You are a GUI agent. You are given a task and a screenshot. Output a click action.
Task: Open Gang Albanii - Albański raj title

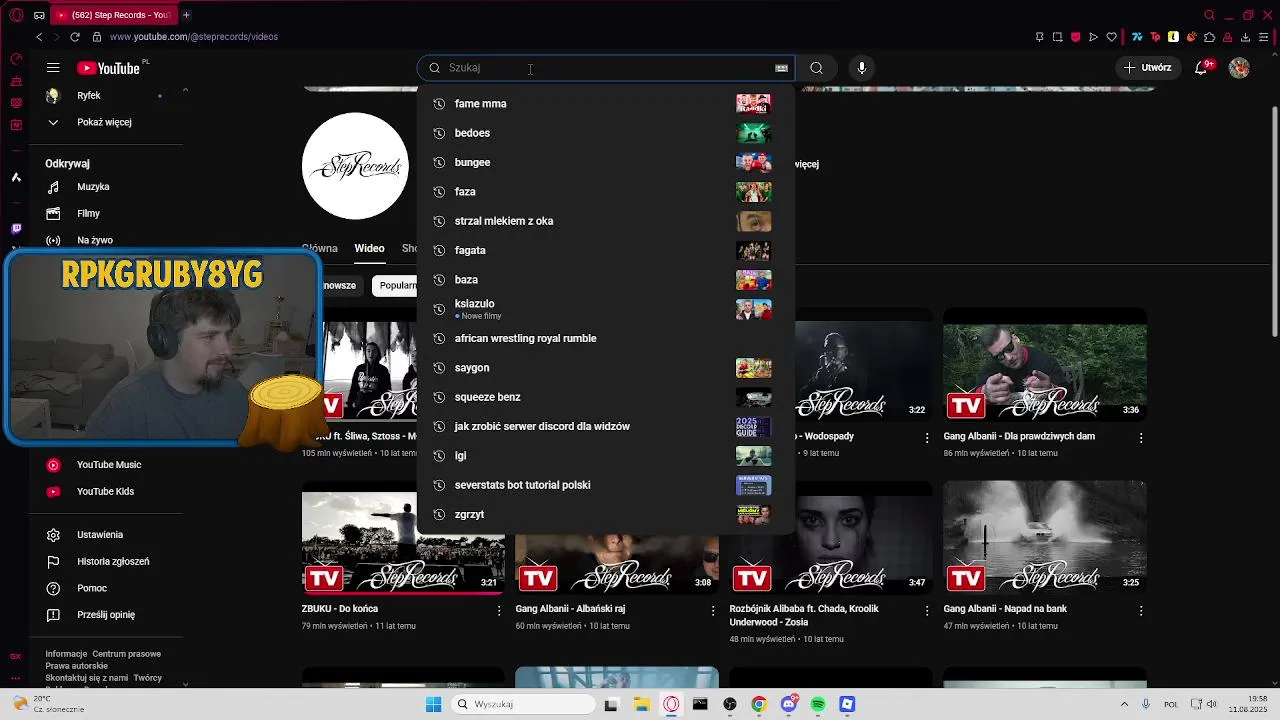(570, 609)
